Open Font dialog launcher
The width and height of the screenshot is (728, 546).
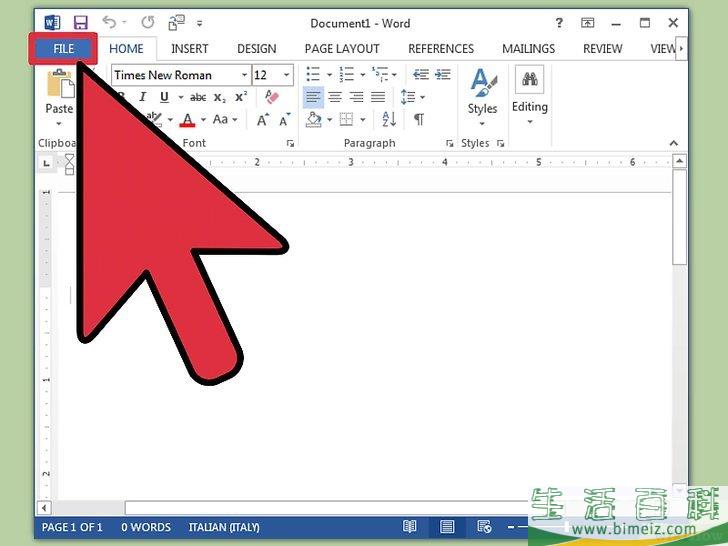[291, 143]
